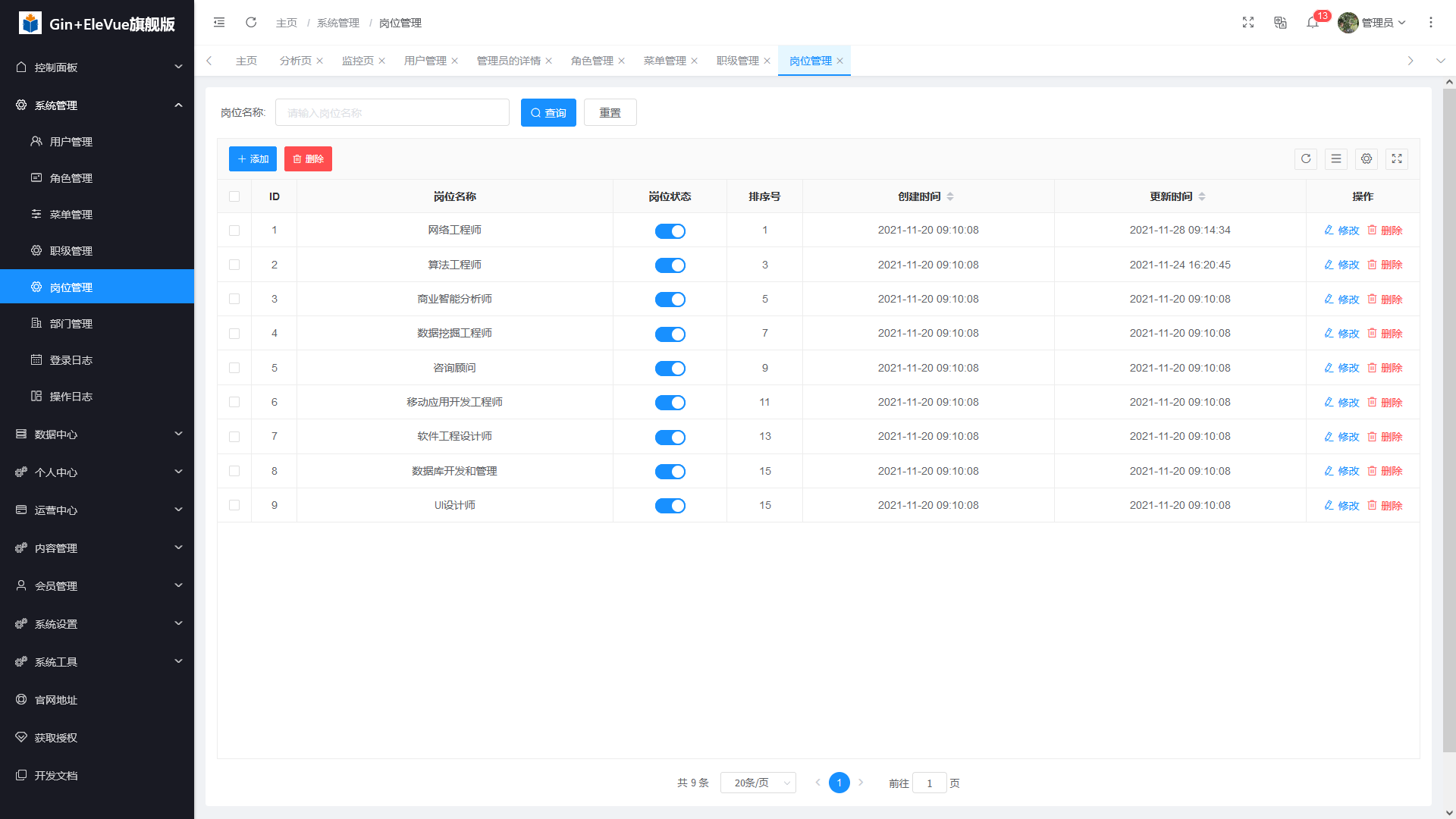Click the page refresh icon in header

[x=251, y=23]
